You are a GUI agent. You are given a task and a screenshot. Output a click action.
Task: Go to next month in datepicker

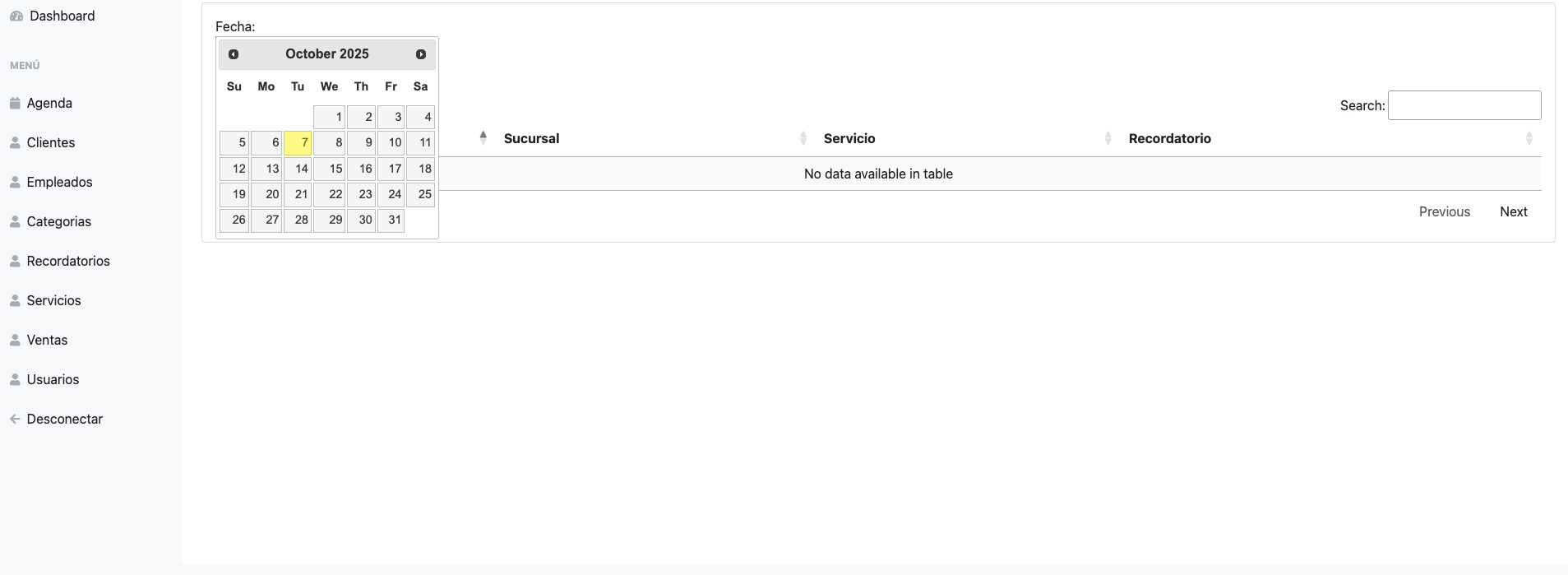[x=421, y=54]
